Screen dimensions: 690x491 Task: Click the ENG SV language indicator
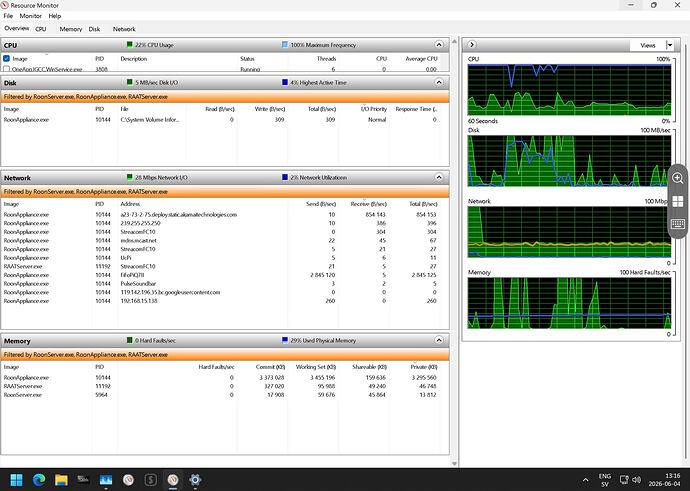[605, 480]
